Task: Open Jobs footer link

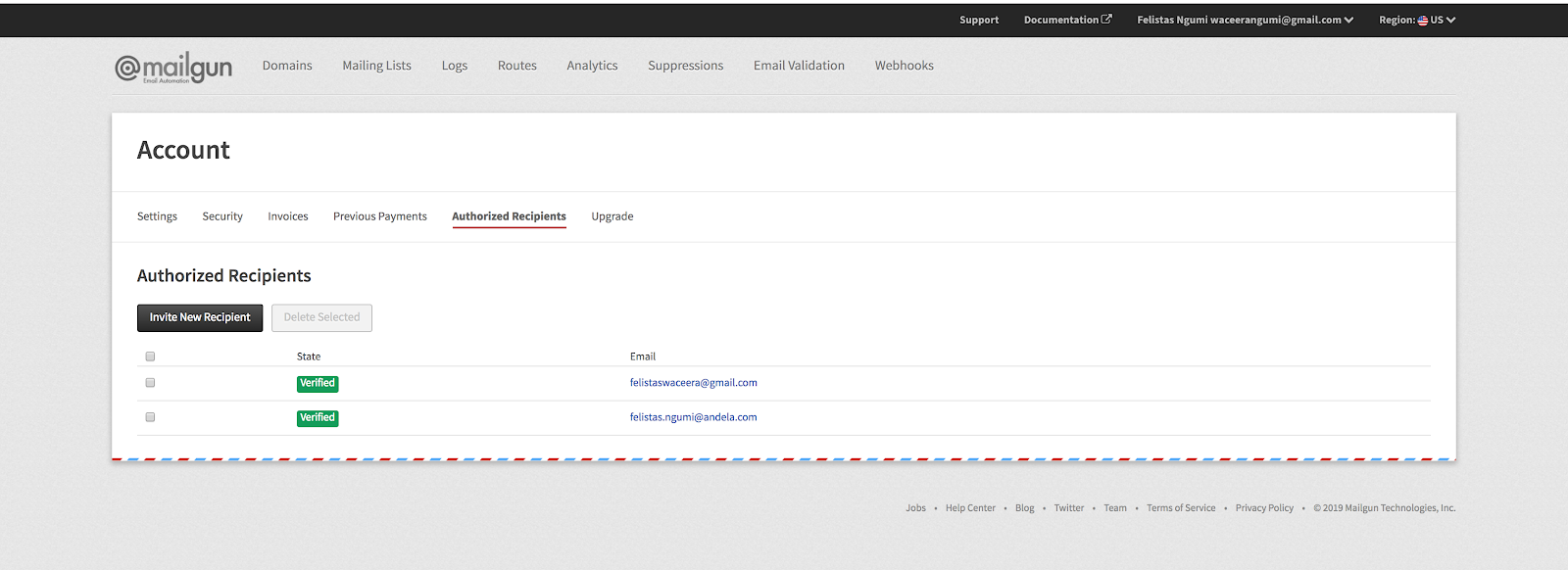Action: (915, 508)
